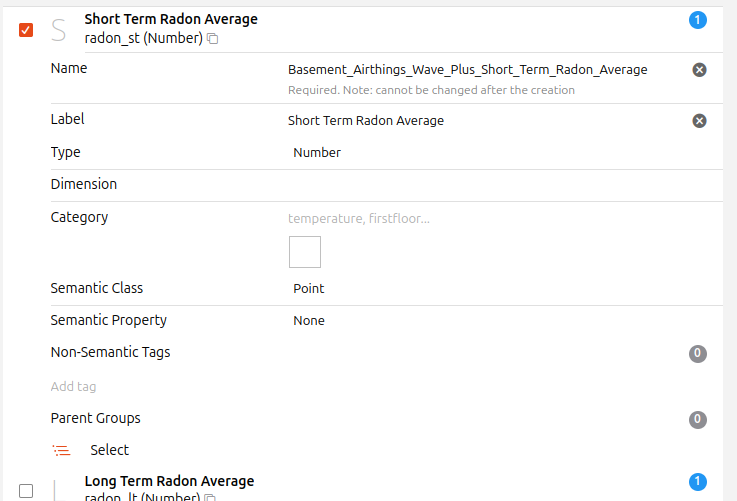Click the Short Term Radon Average title

(x=170, y=19)
